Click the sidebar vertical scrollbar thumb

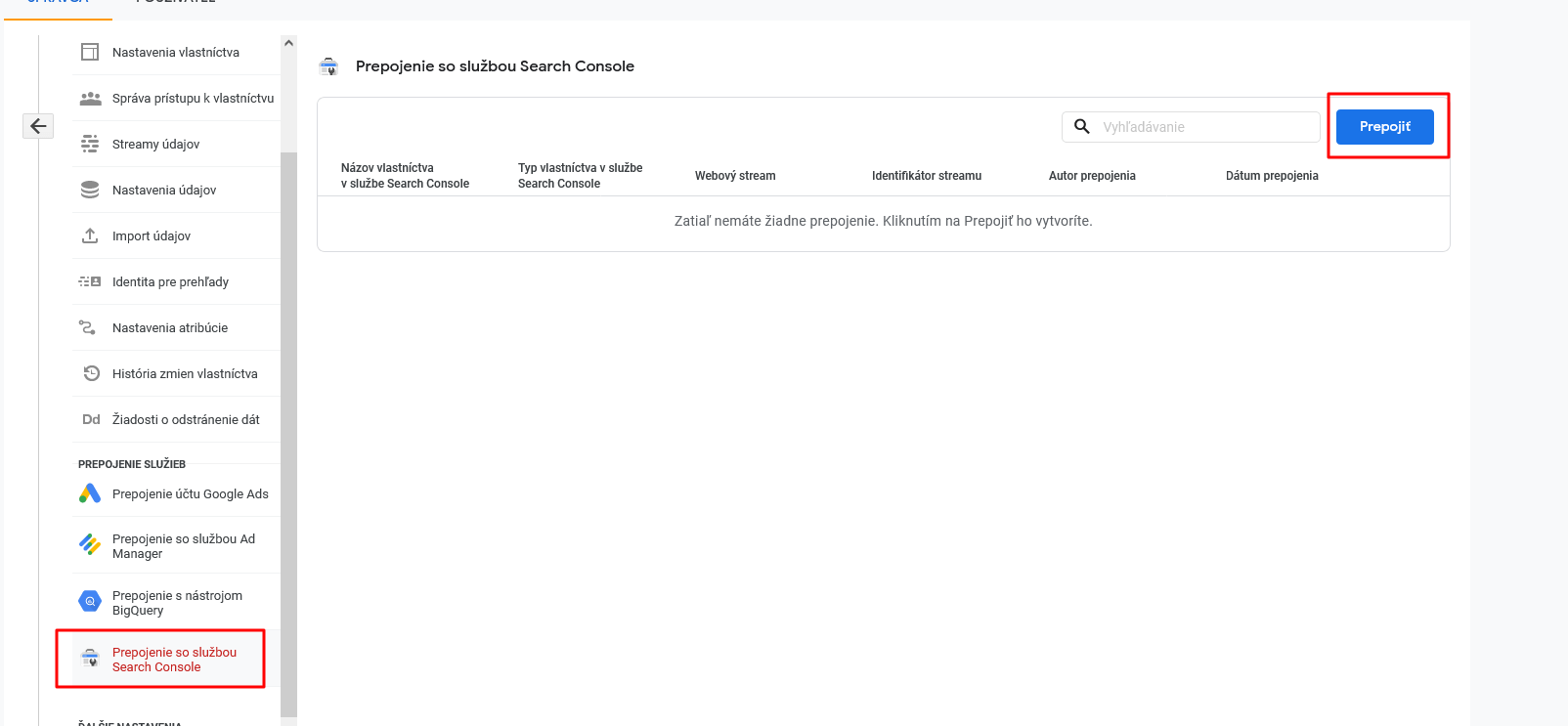pos(288,435)
